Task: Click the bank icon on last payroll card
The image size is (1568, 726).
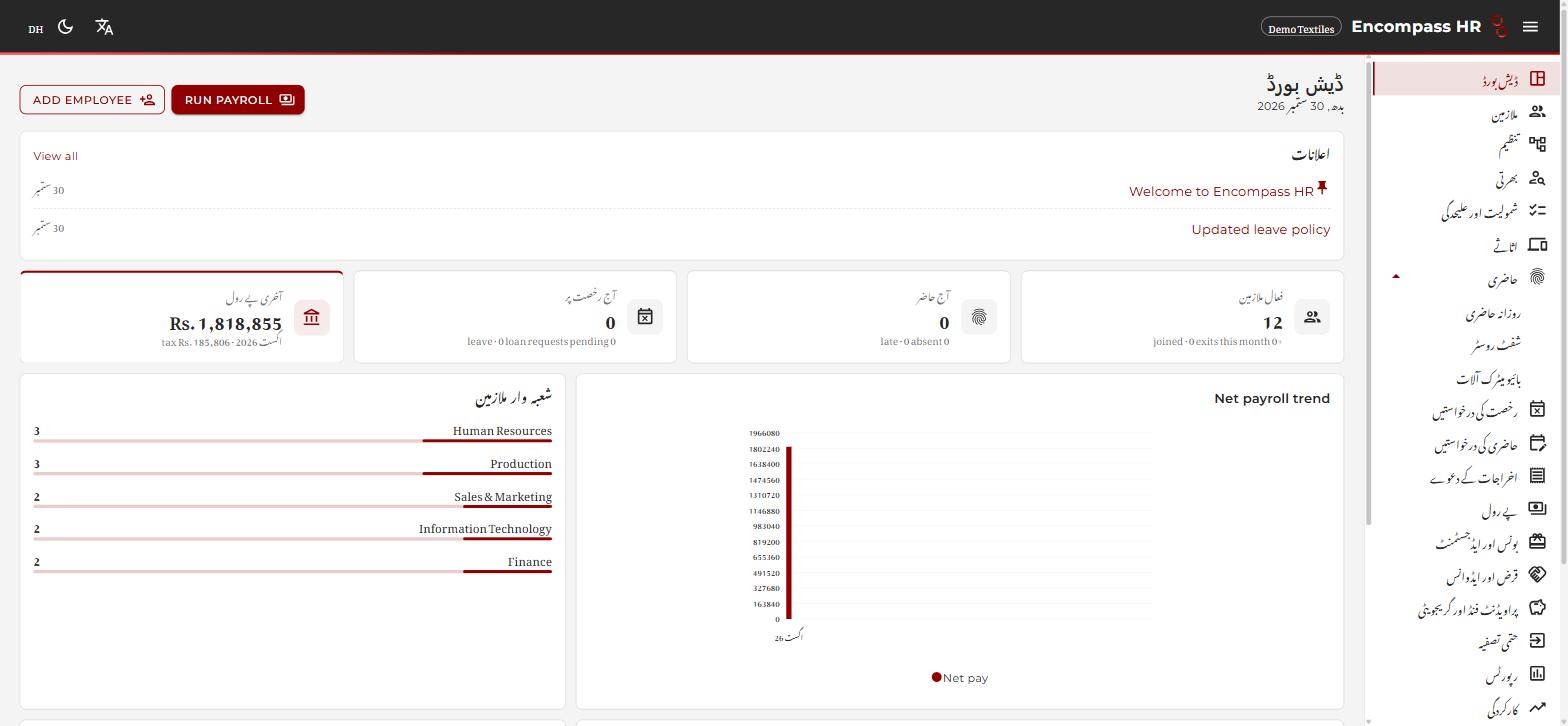Action: click(x=312, y=318)
